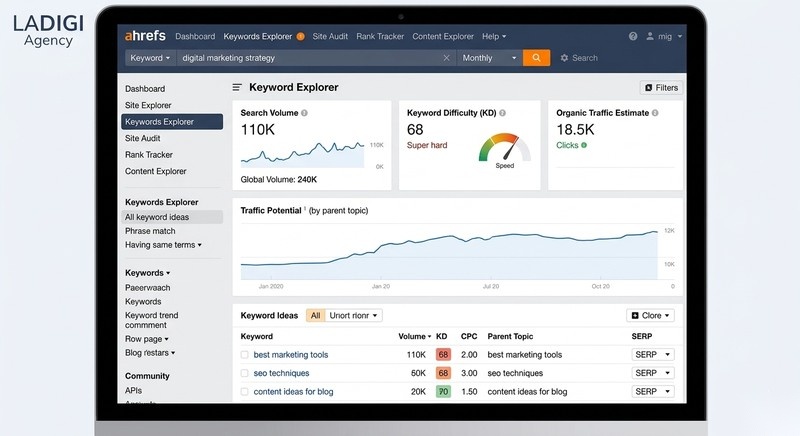
Task: Select checkbox for best marketing tools
Action: (244, 354)
